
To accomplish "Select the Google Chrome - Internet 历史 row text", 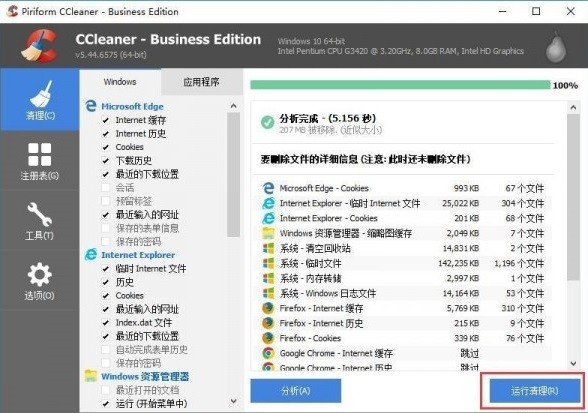I will [336, 367].
